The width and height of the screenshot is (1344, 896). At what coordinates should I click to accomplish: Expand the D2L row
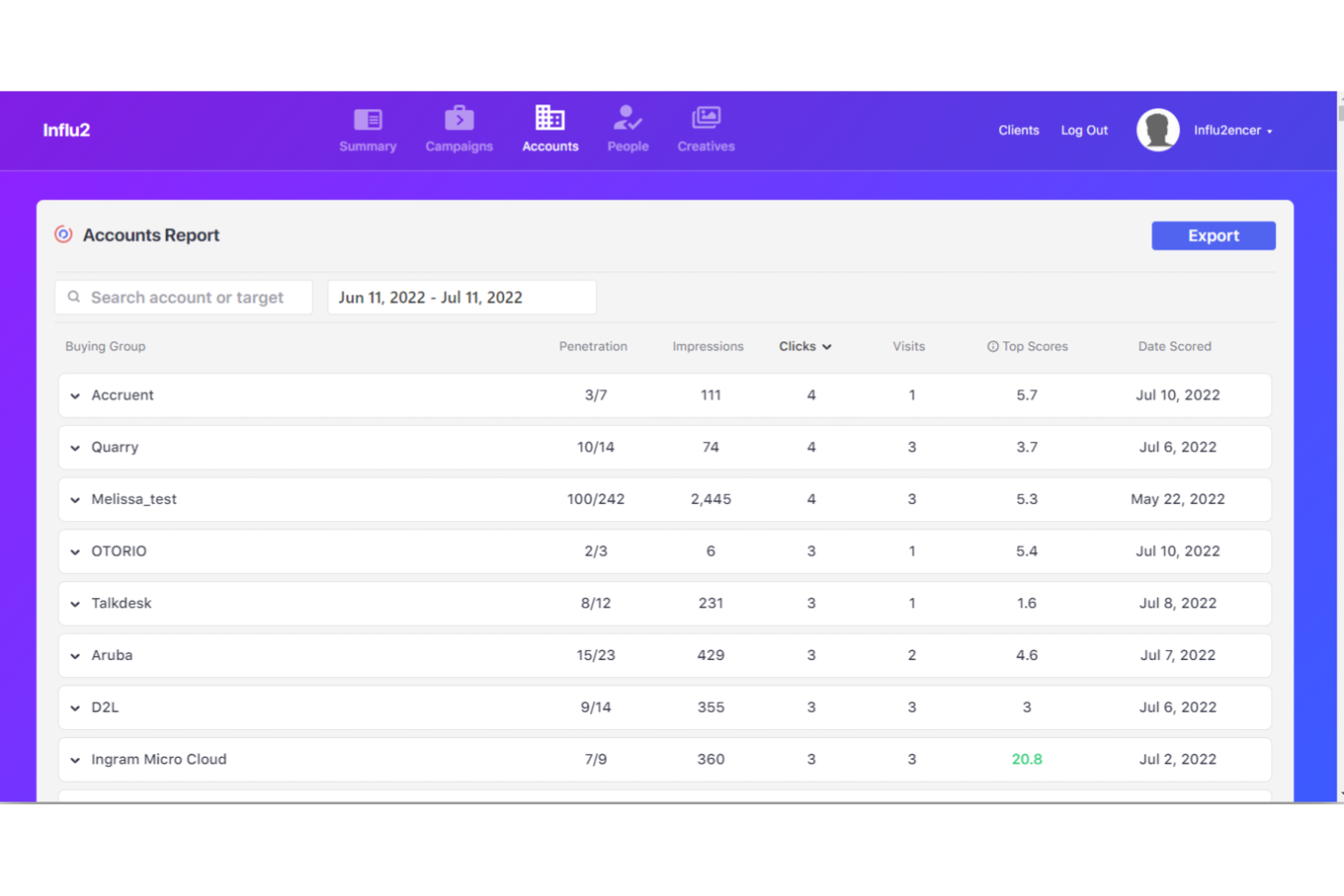coord(75,707)
